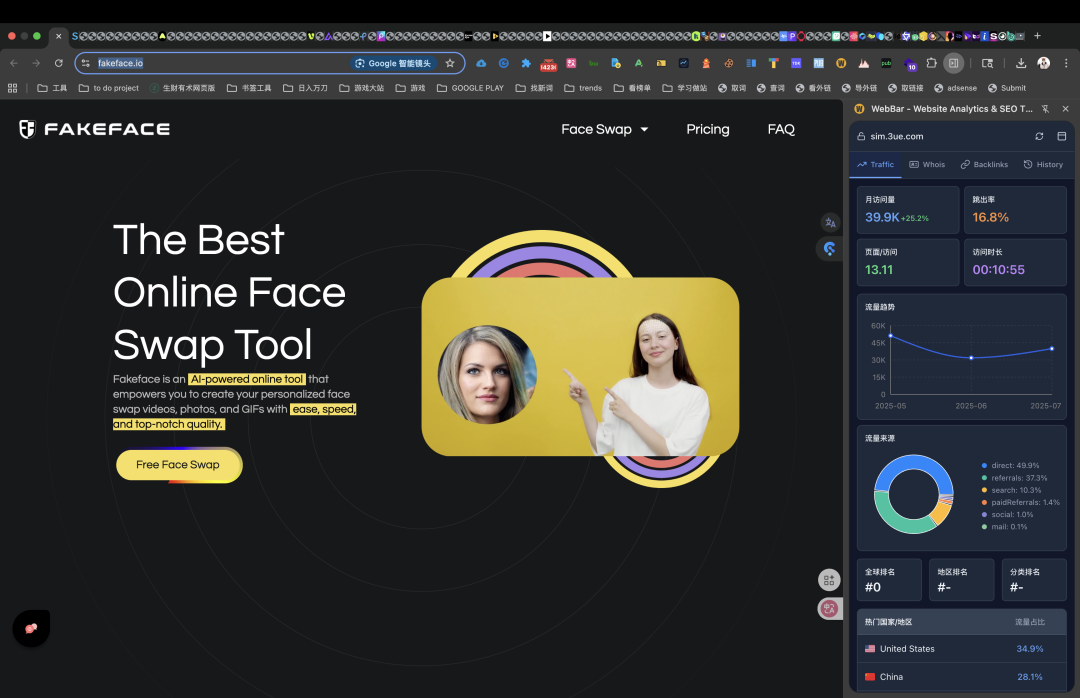
Task: Click the browser forward arrow
Action: 36,63
